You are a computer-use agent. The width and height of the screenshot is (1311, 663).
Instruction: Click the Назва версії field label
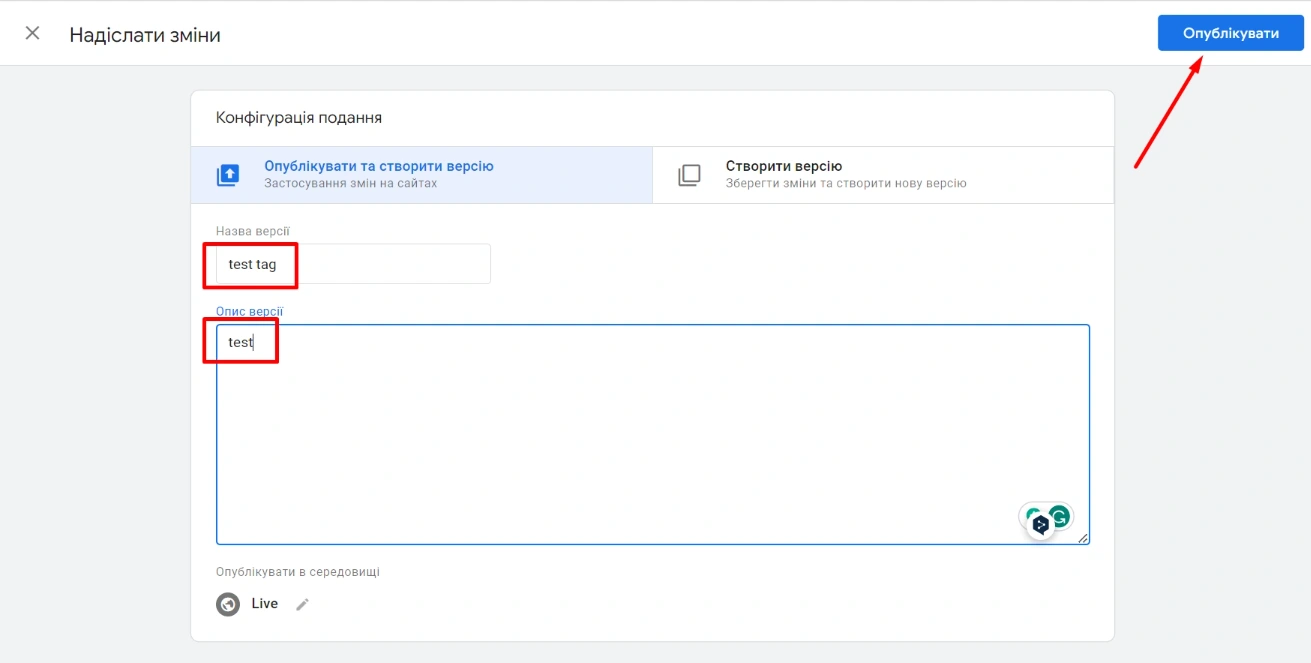[252, 231]
